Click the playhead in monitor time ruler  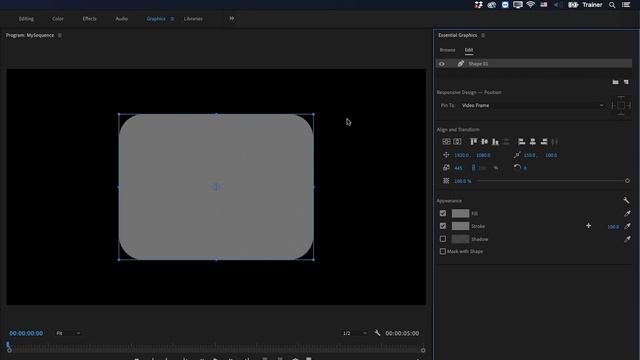tap(8, 345)
